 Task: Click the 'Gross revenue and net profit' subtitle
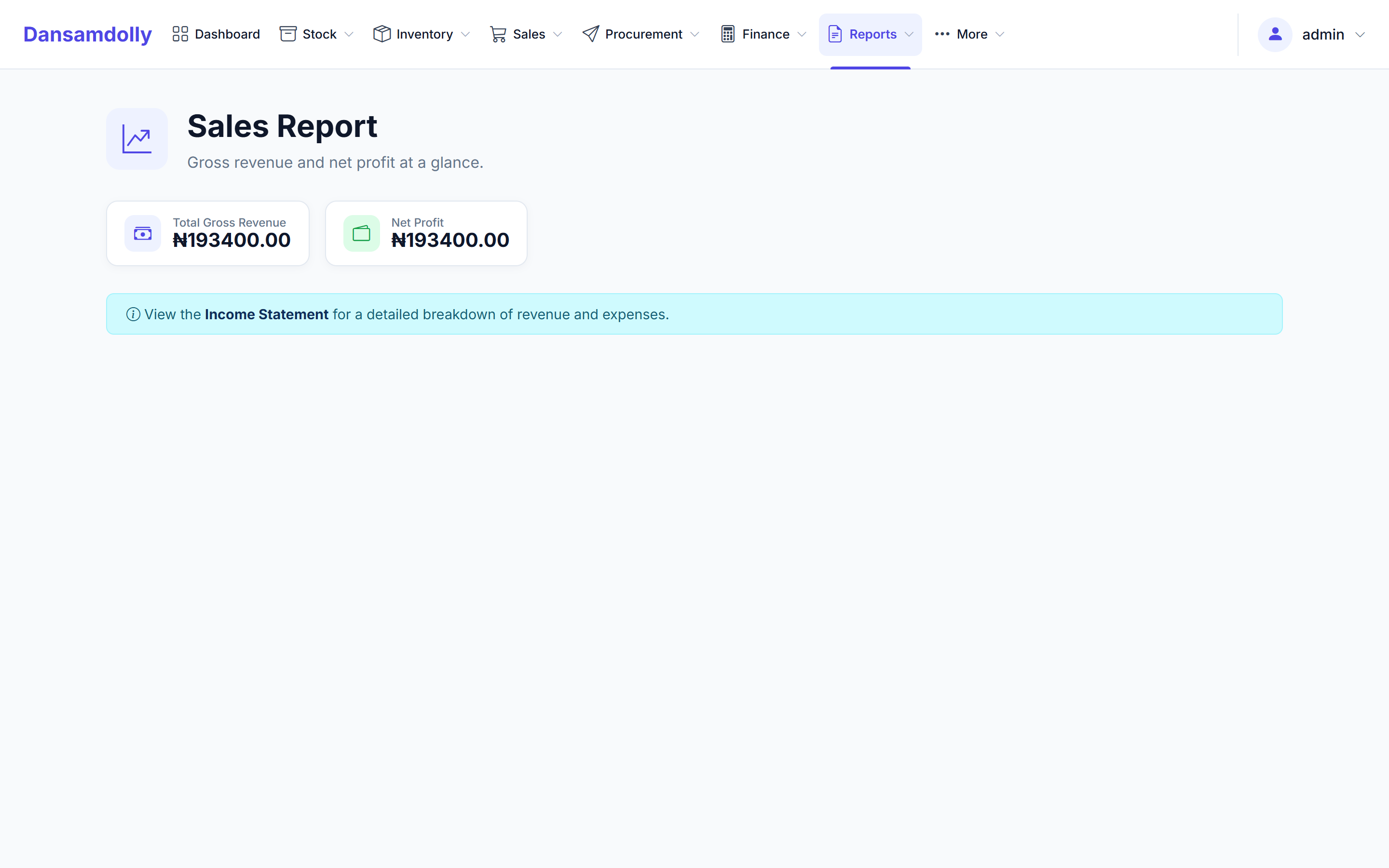point(335,163)
